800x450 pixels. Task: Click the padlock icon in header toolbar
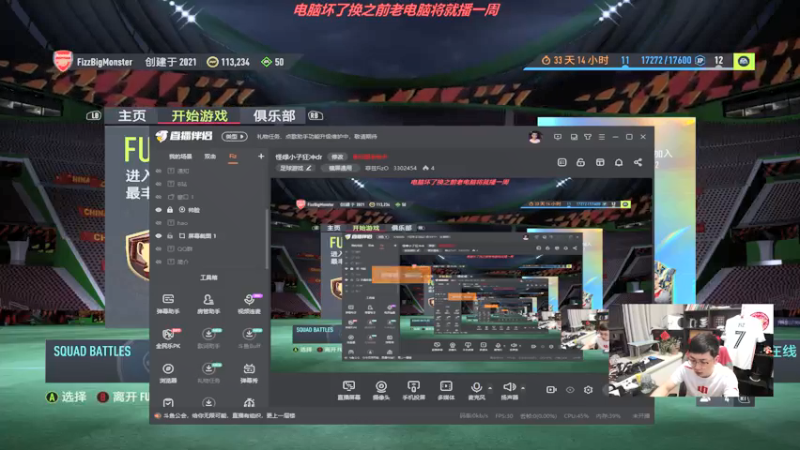coord(581,162)
